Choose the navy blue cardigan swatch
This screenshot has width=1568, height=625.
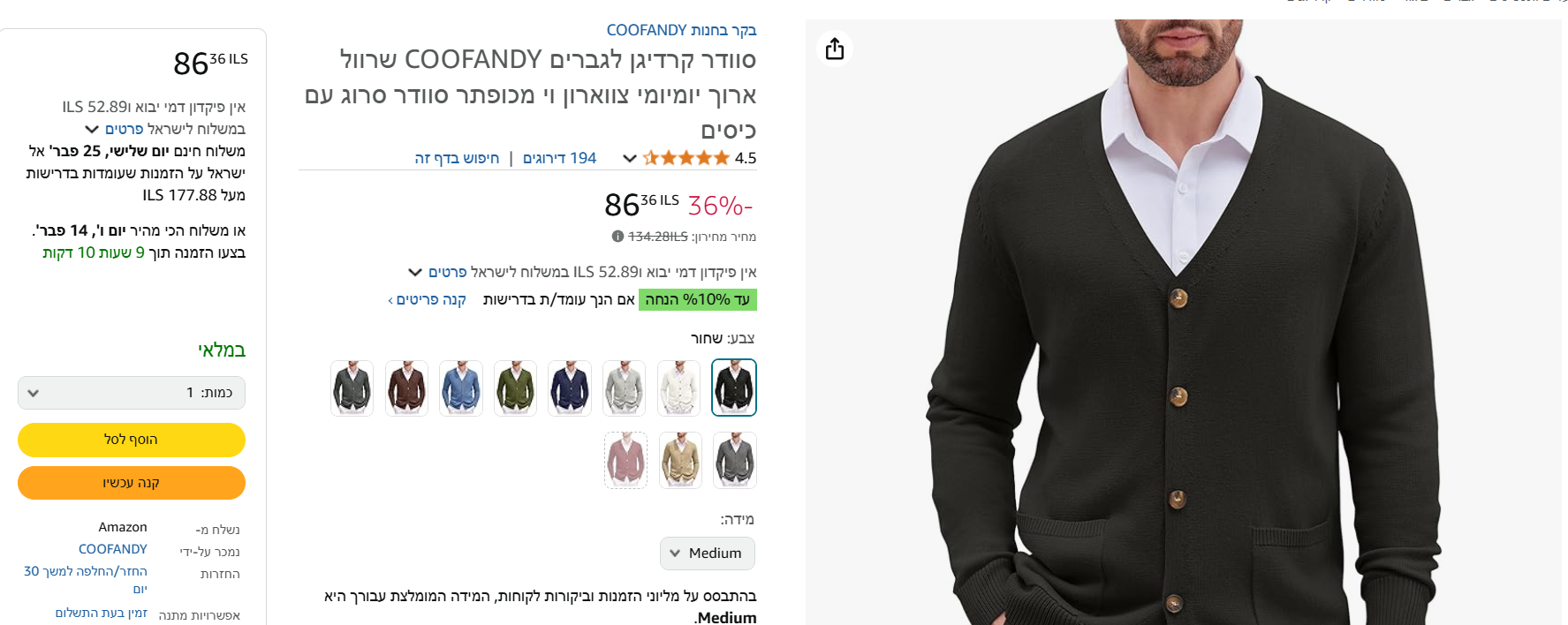tap(570, 388)
